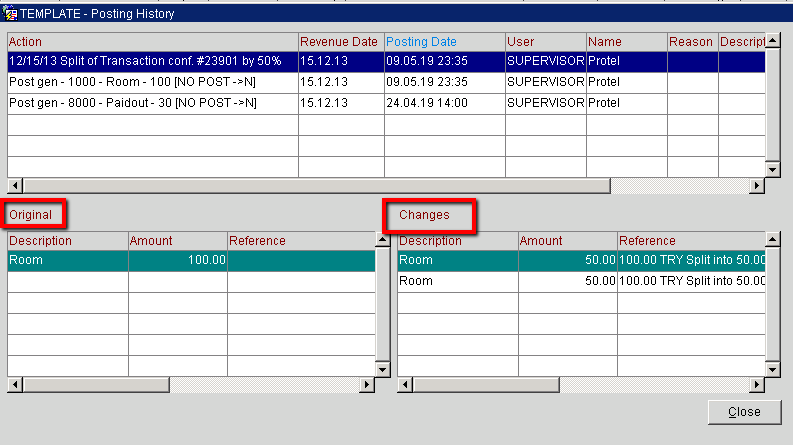Viewport: 793px width, 445px height.
Task: Click the Close button
Action: (x=744, y=412)
